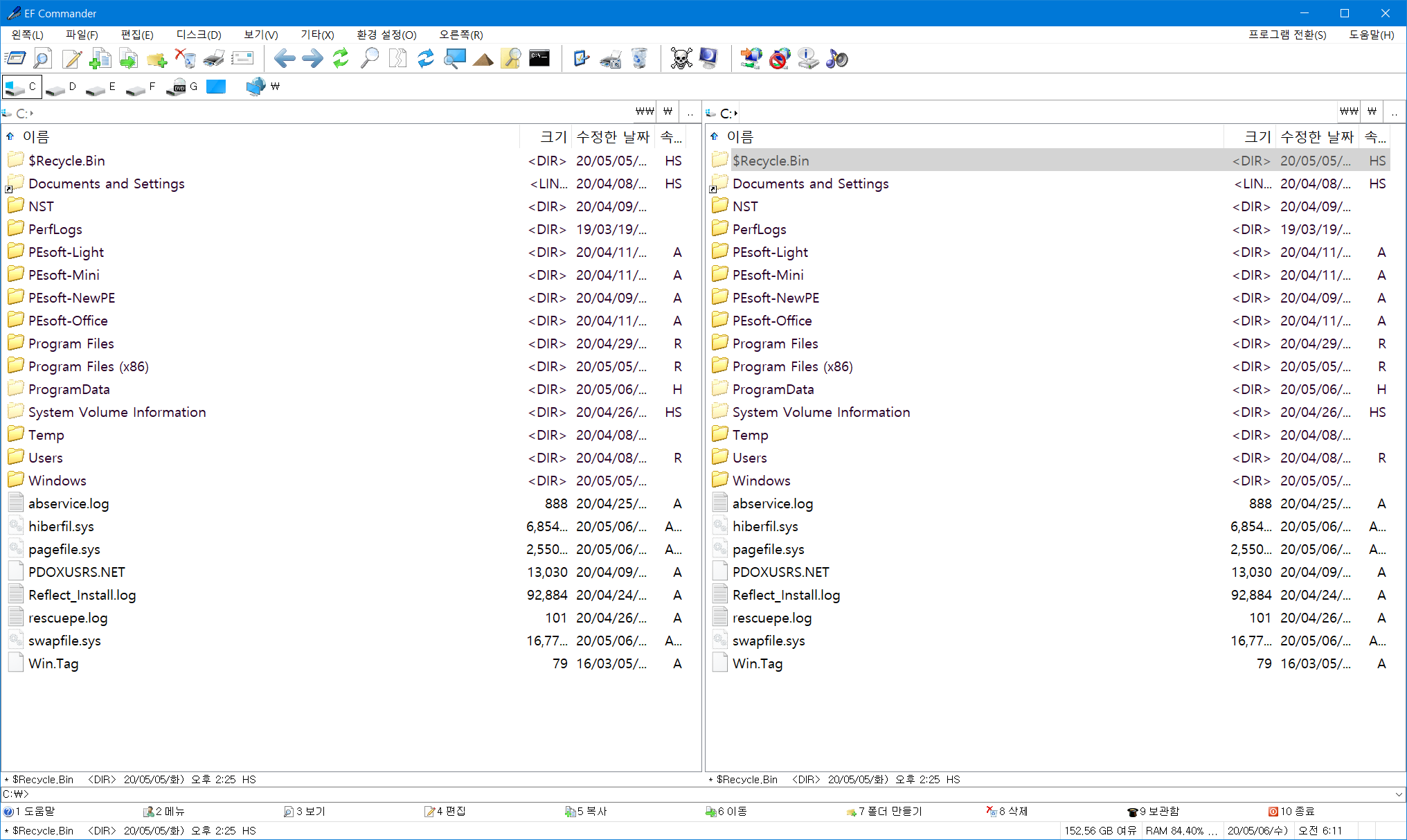Click the brown pyramid icon

pyautogui.click(x=483, y=59)
